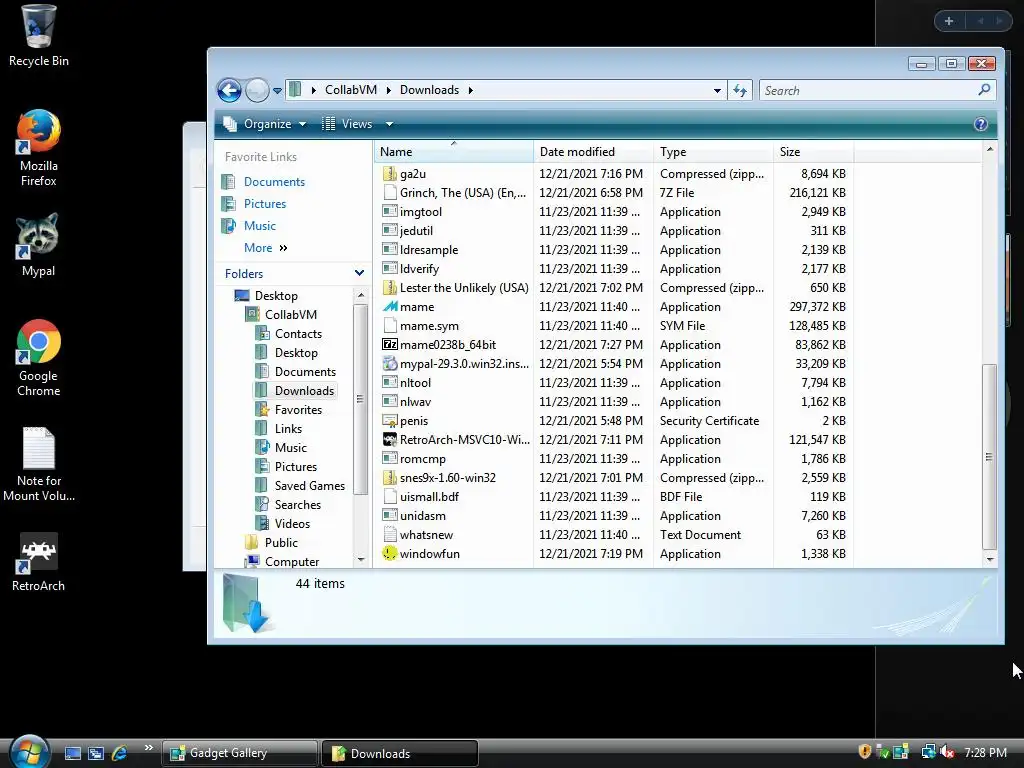Click the Back arrow in Explorer
Image resolution: width=1024 pixels, height=768 pixels.
point(229,90)
